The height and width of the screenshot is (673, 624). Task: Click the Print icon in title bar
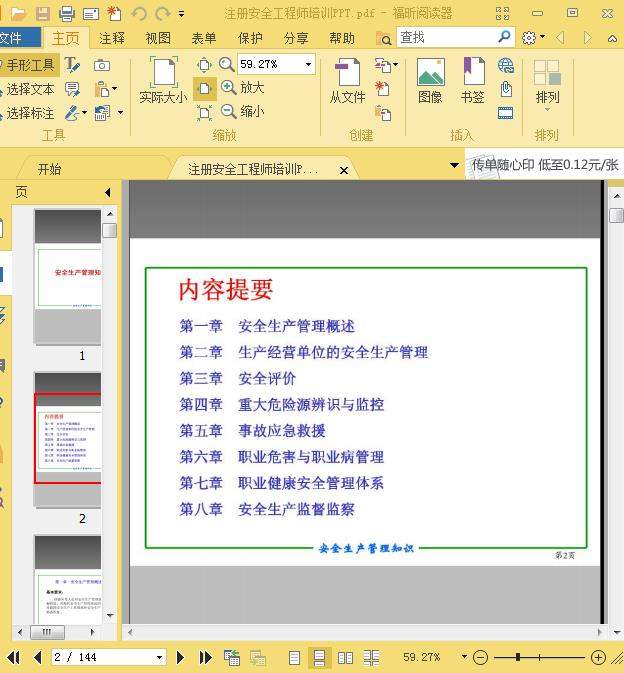(67, 14)
